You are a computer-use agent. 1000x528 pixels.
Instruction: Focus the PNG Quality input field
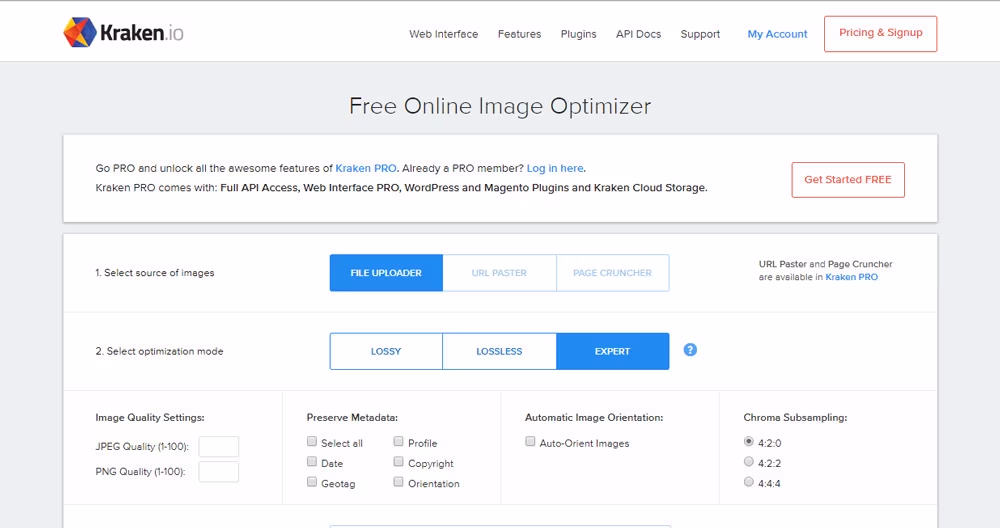[219, 472]
